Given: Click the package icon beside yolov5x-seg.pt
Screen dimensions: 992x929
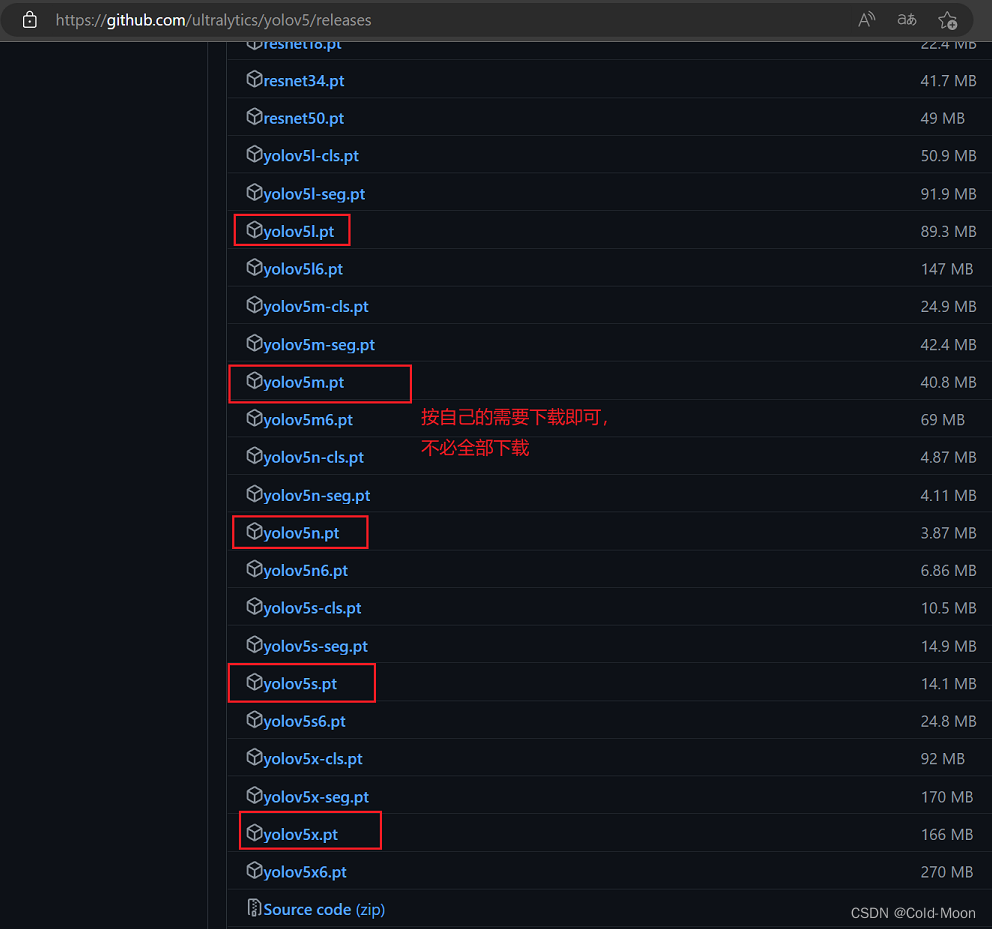Looking at the screenshot, I should pyautogui.click(x=254, y=794).
